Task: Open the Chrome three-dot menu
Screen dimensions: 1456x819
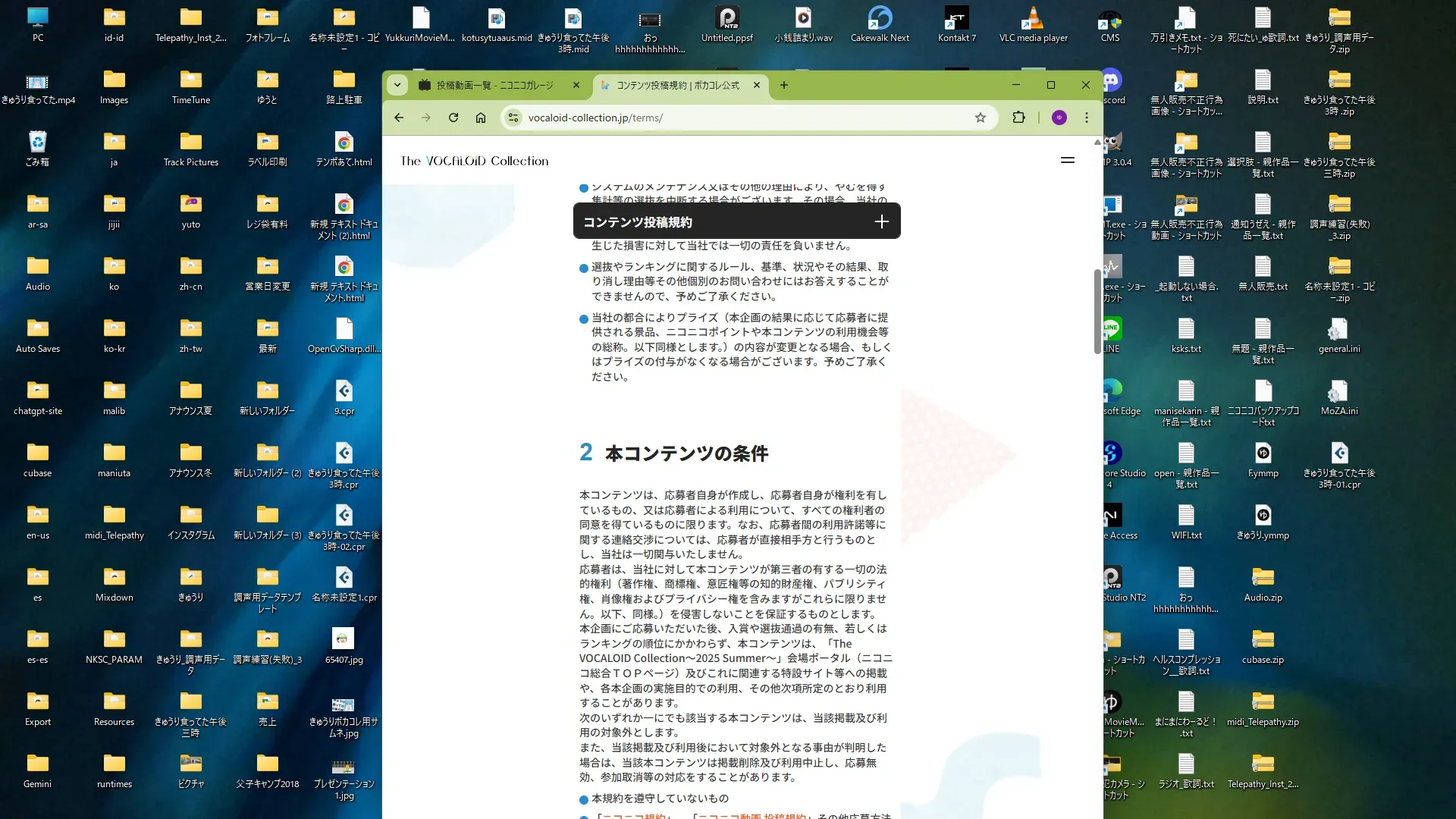Action: tap(1087, 118)
